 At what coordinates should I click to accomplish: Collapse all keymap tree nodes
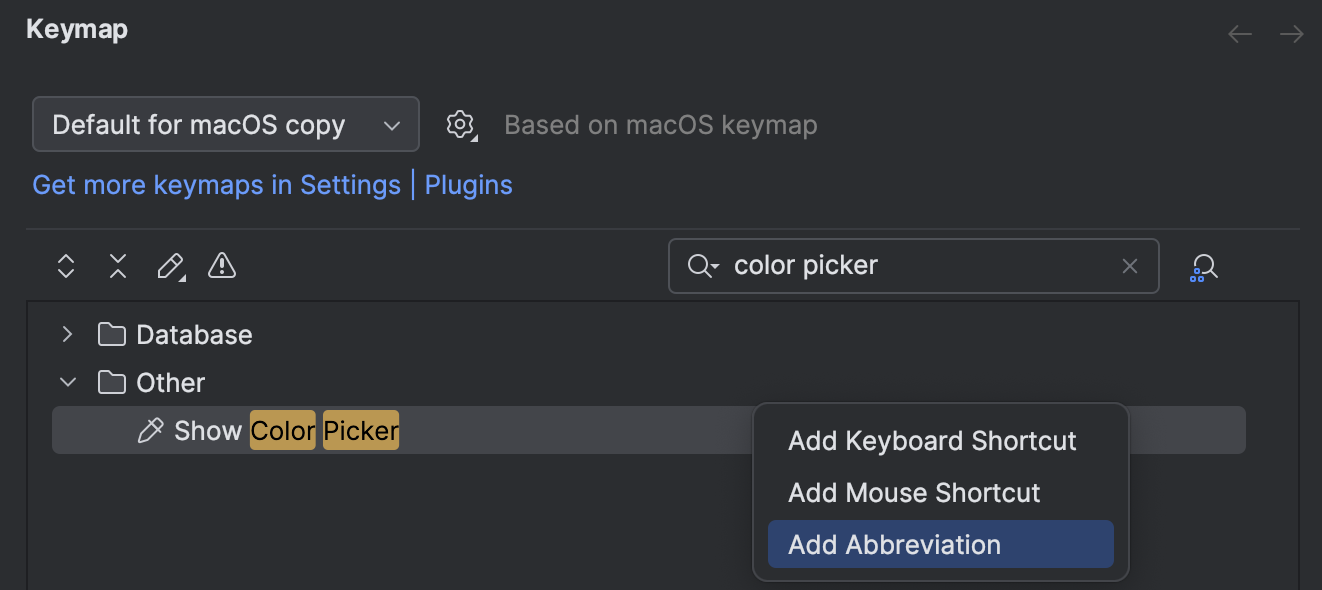pyautogui.click(x=117, y=266)
